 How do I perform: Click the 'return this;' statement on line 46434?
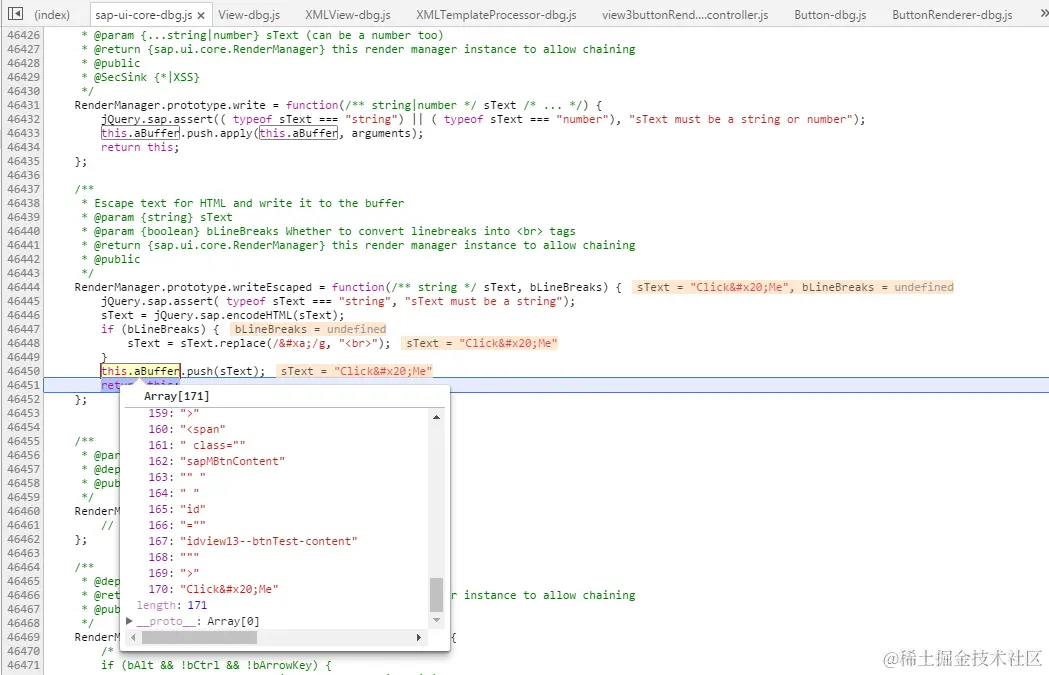140,147
